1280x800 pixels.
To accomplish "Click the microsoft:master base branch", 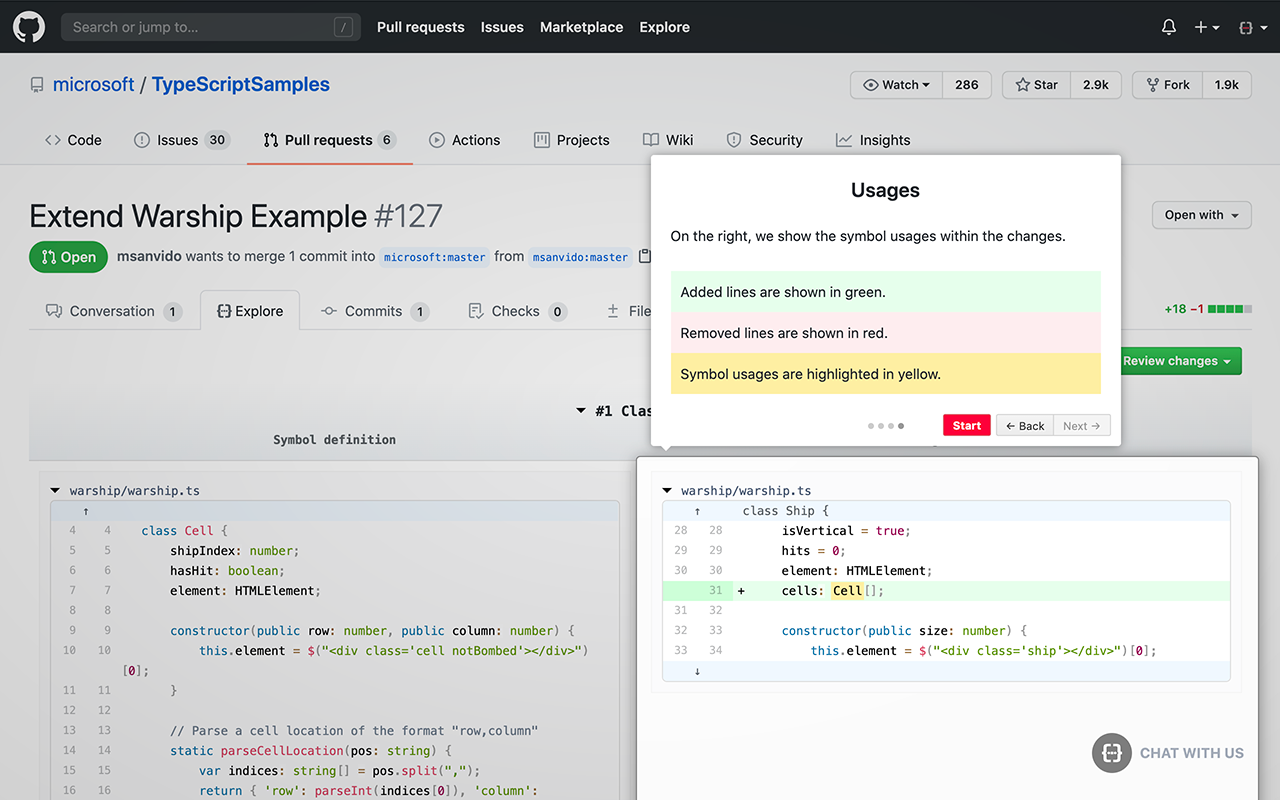I will pyautogui.click(x=435, y=257).
